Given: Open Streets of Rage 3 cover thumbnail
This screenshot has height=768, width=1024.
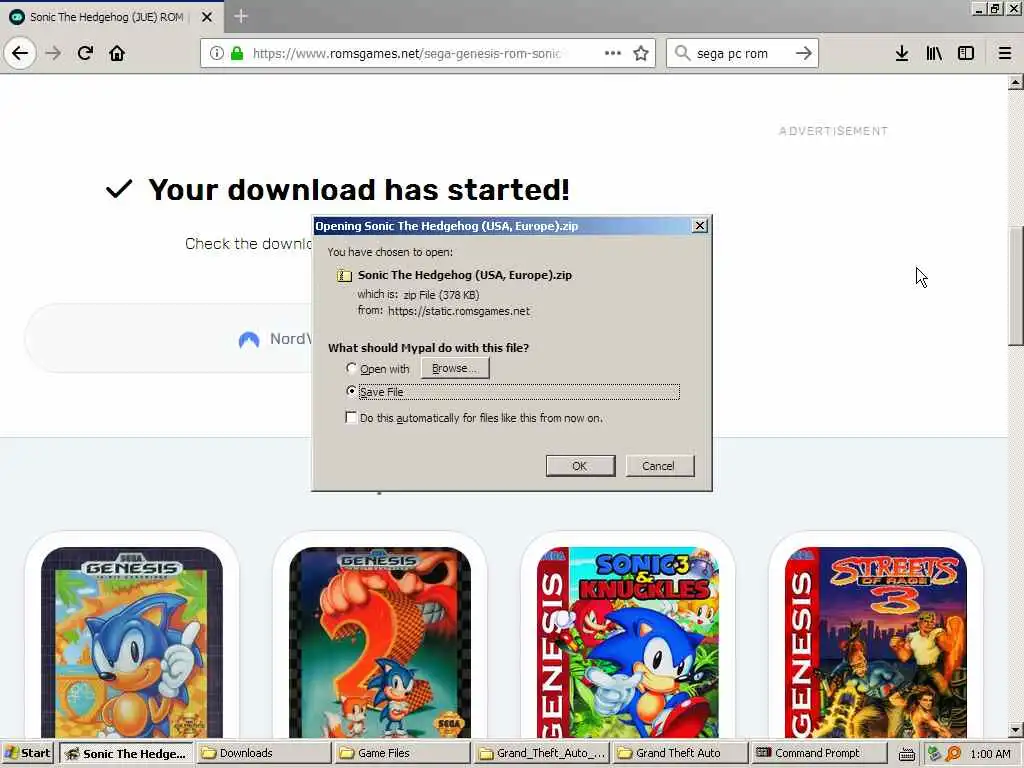Looking at the screenshot, I should 876,642.
